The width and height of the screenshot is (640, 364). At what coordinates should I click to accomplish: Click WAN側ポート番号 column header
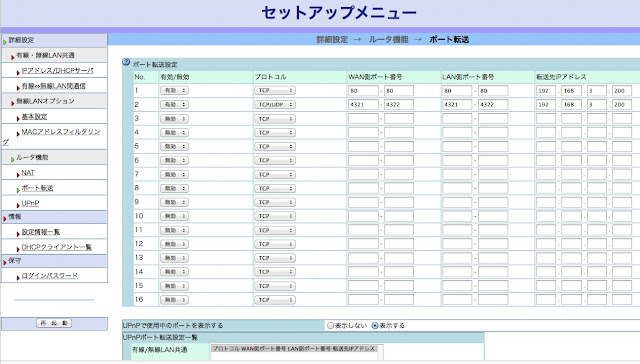click(375, 77)
